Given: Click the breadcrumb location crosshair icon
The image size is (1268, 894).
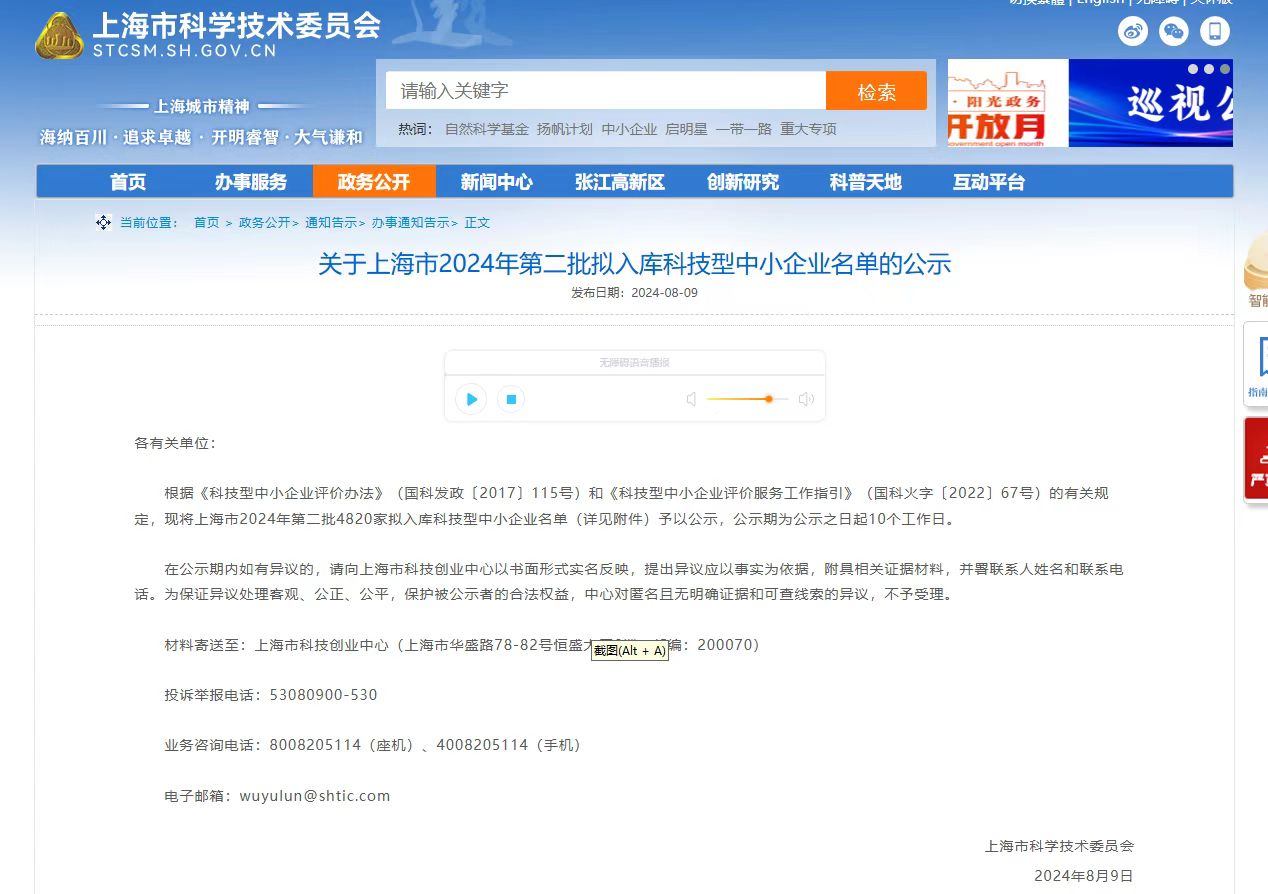Looking at the screenshot, I should point(103,222).
